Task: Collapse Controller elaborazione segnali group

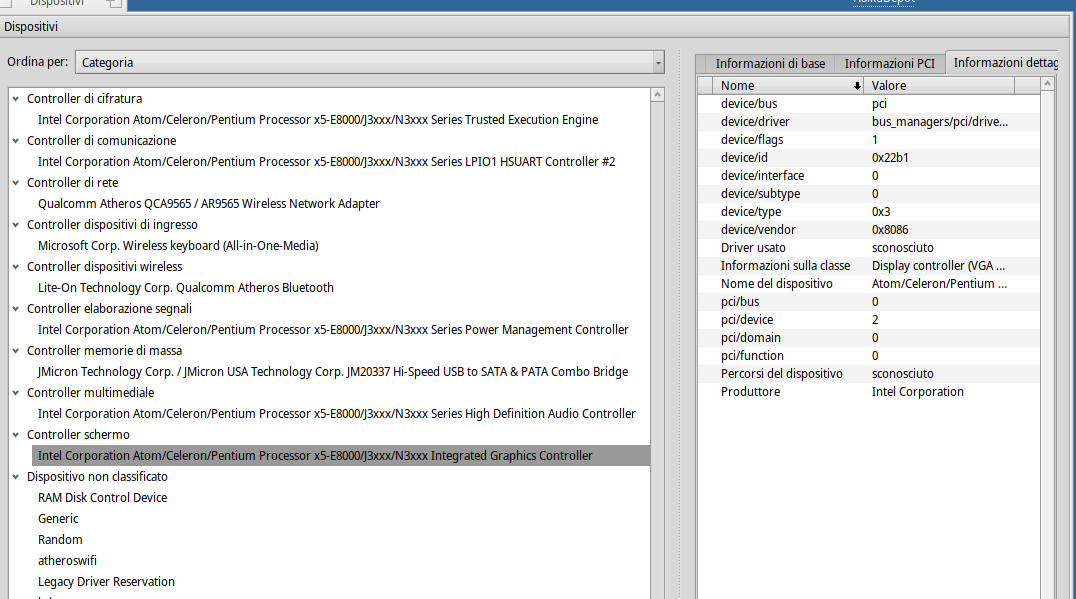Action: pyautogui.click(x=16, y=309)
